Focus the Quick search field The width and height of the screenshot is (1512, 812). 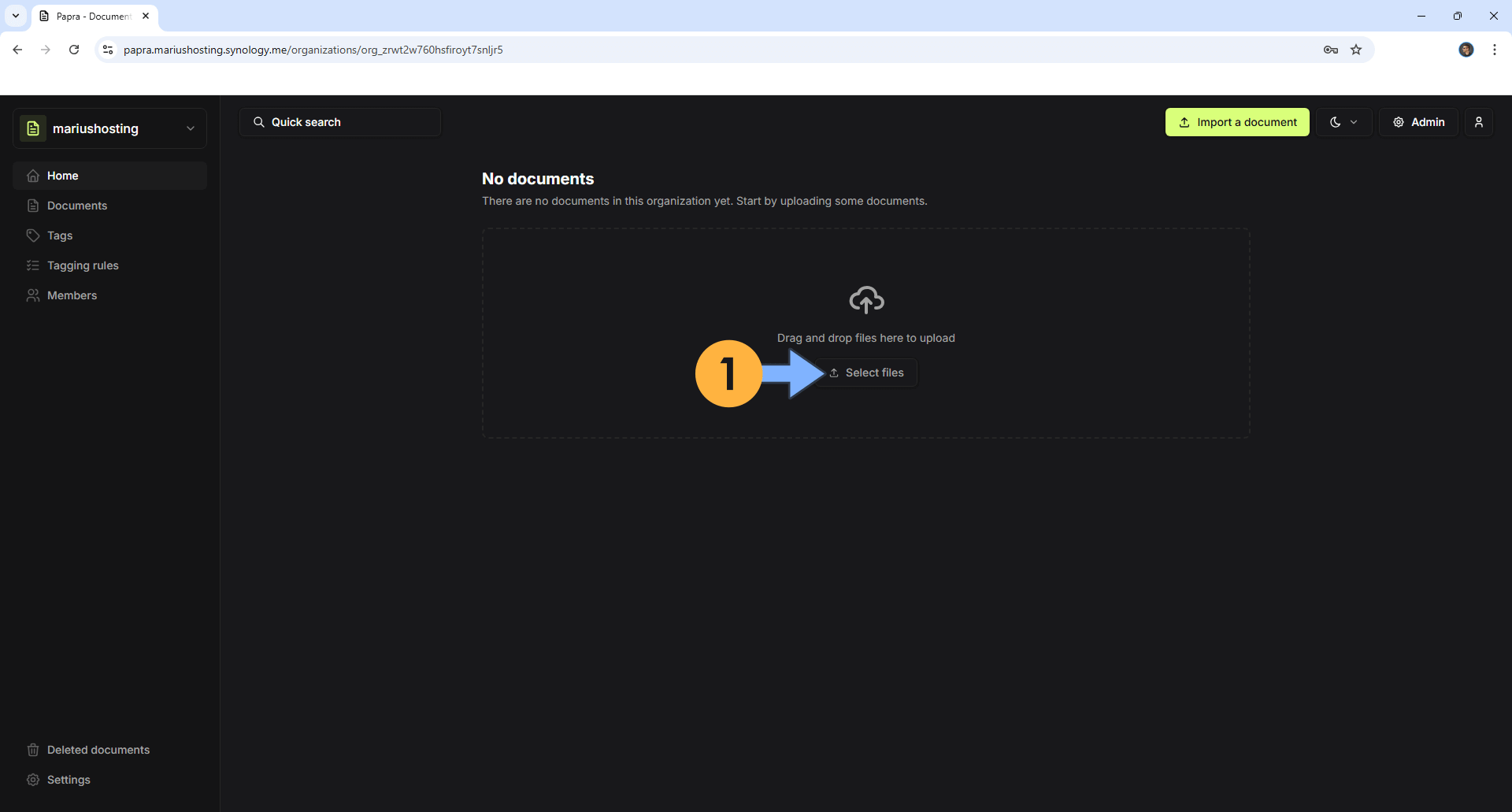coord(340,122)
